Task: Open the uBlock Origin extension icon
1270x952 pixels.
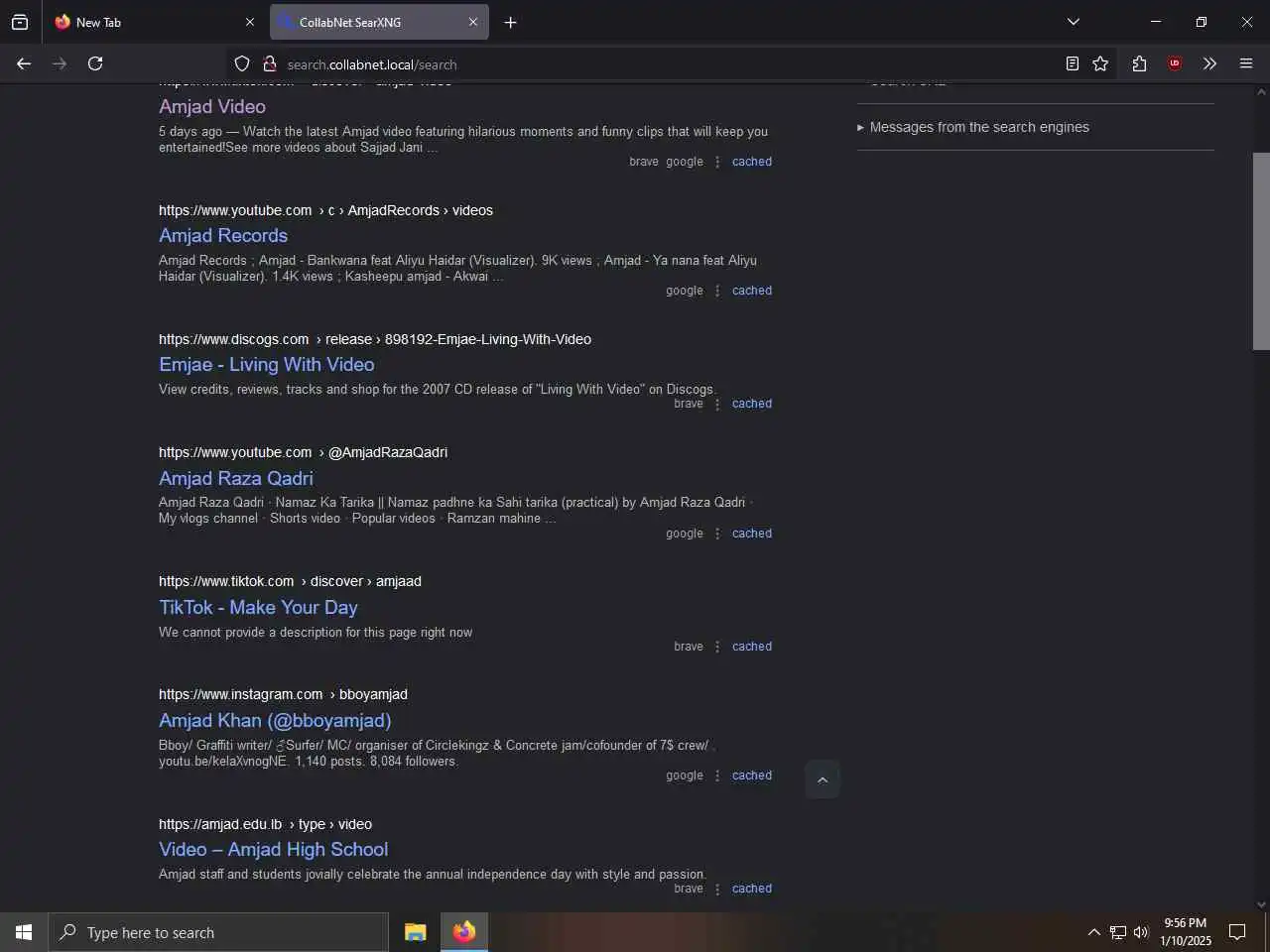Action: [x=1175, y=63]
